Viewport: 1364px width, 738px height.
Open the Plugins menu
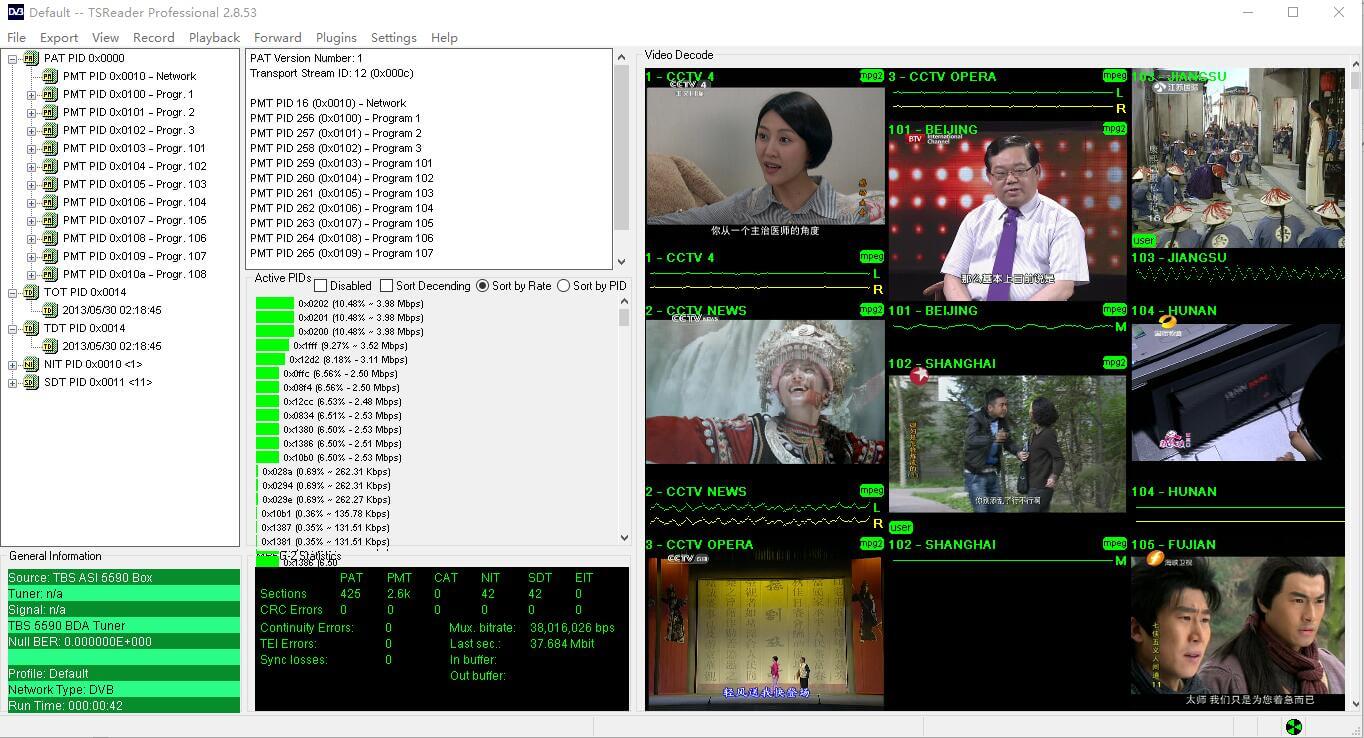[336, 38]
